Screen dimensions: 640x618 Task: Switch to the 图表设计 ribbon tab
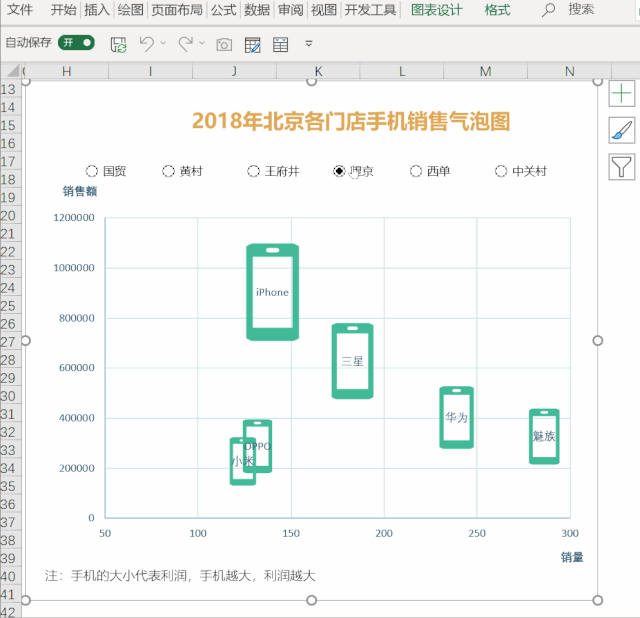pyautogui.click(x=437, y=9)
